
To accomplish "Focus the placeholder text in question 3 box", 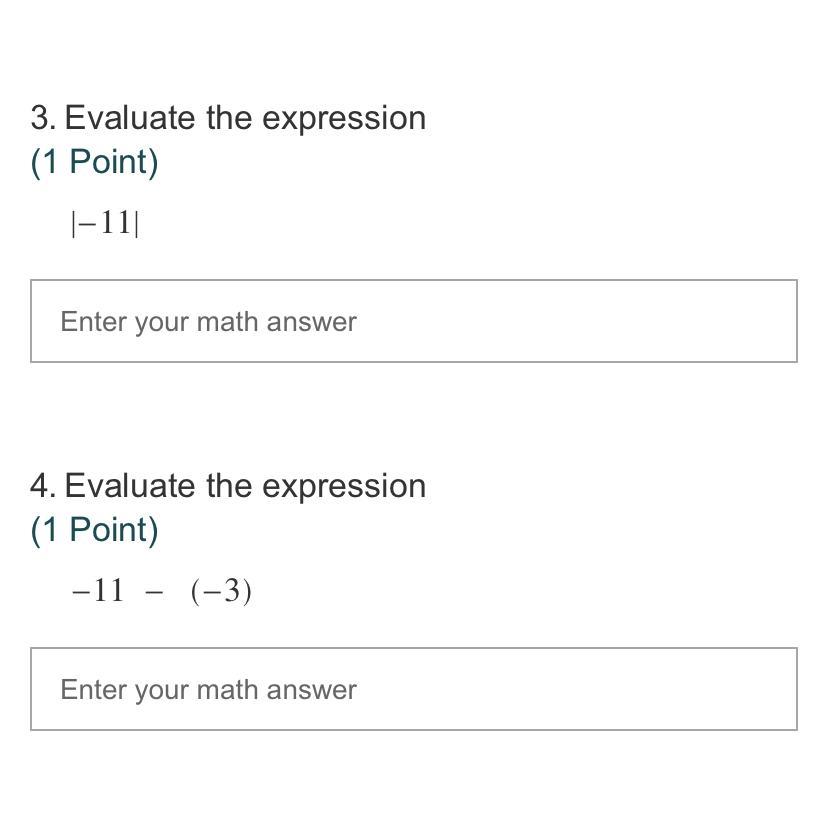I will point(209,322).
